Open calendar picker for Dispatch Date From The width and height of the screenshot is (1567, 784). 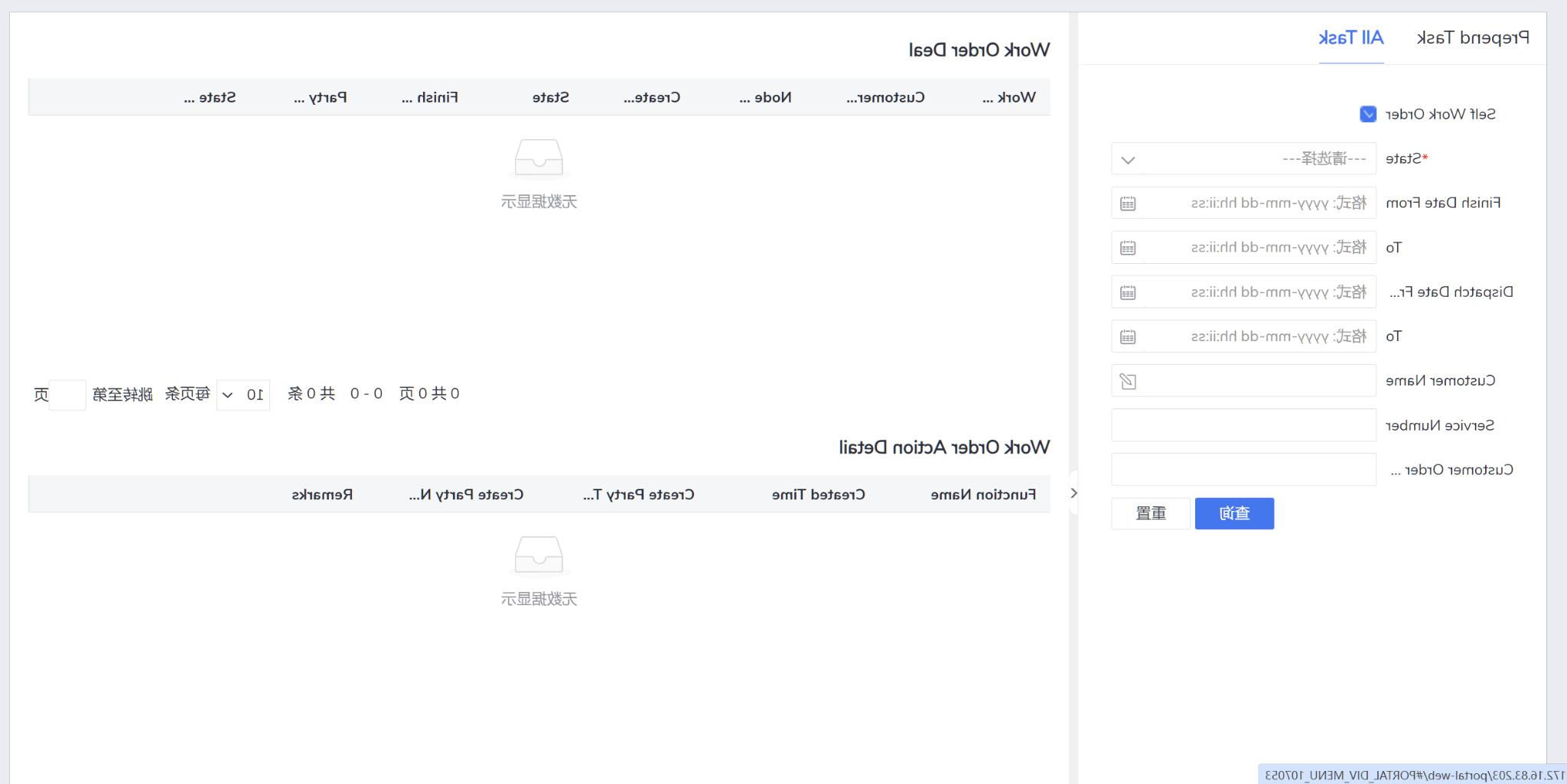[x=1128, y=292]
